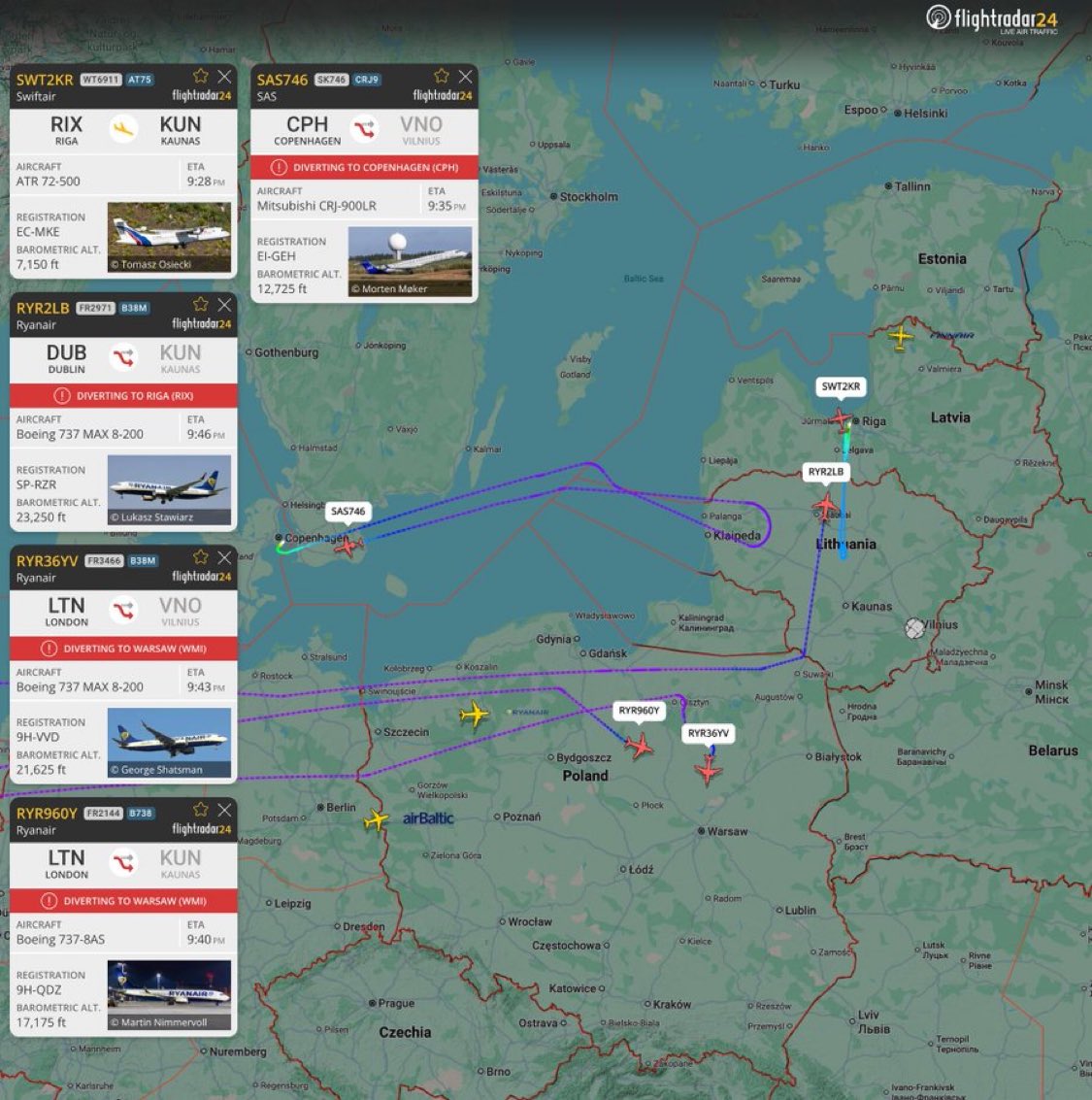Click the RYR36YV aircraft icon north of Warsaw

(x=709, y=769)
